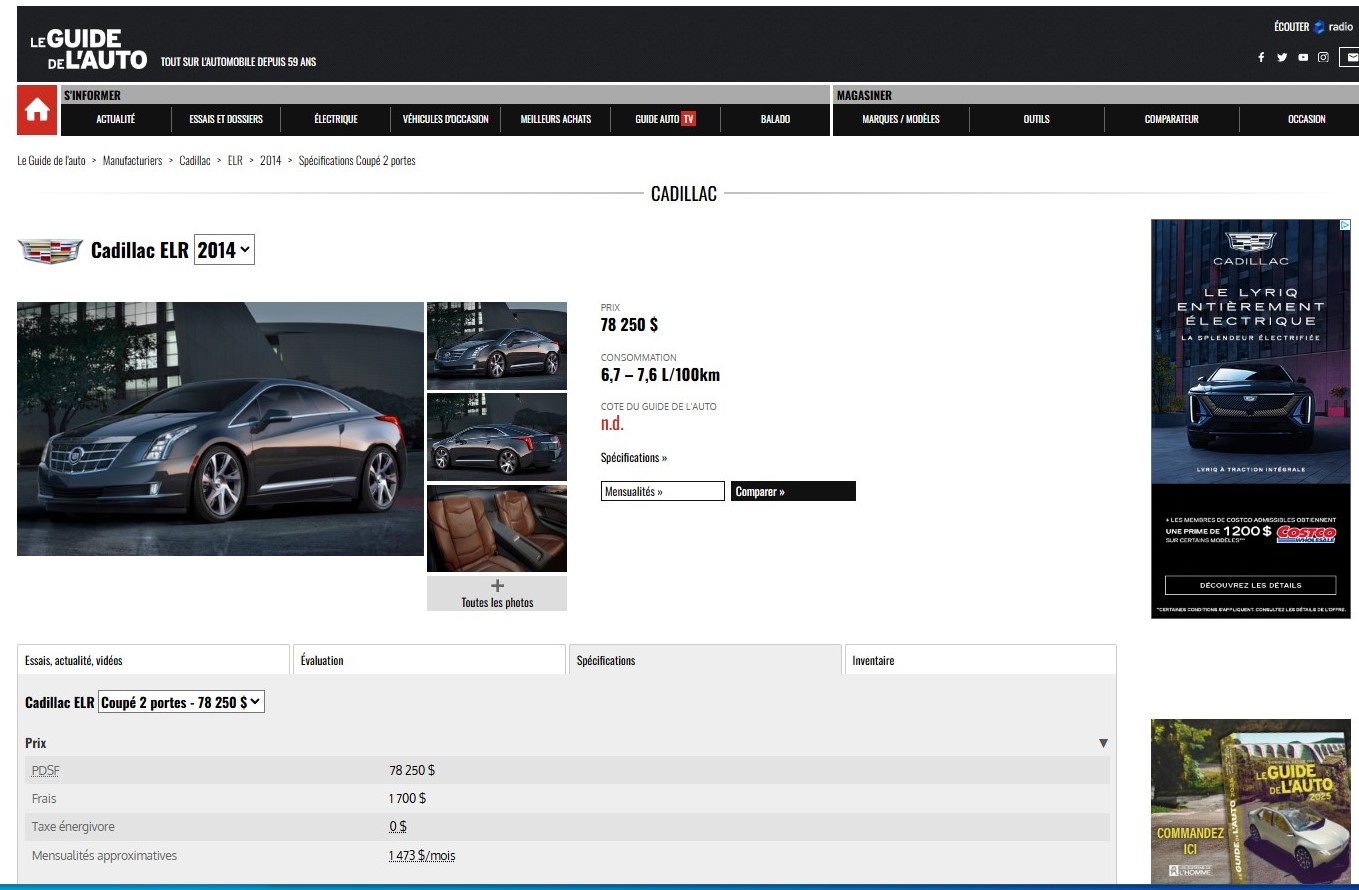
Task: Open the Instagram profile icon
Action: point(1323,57)
